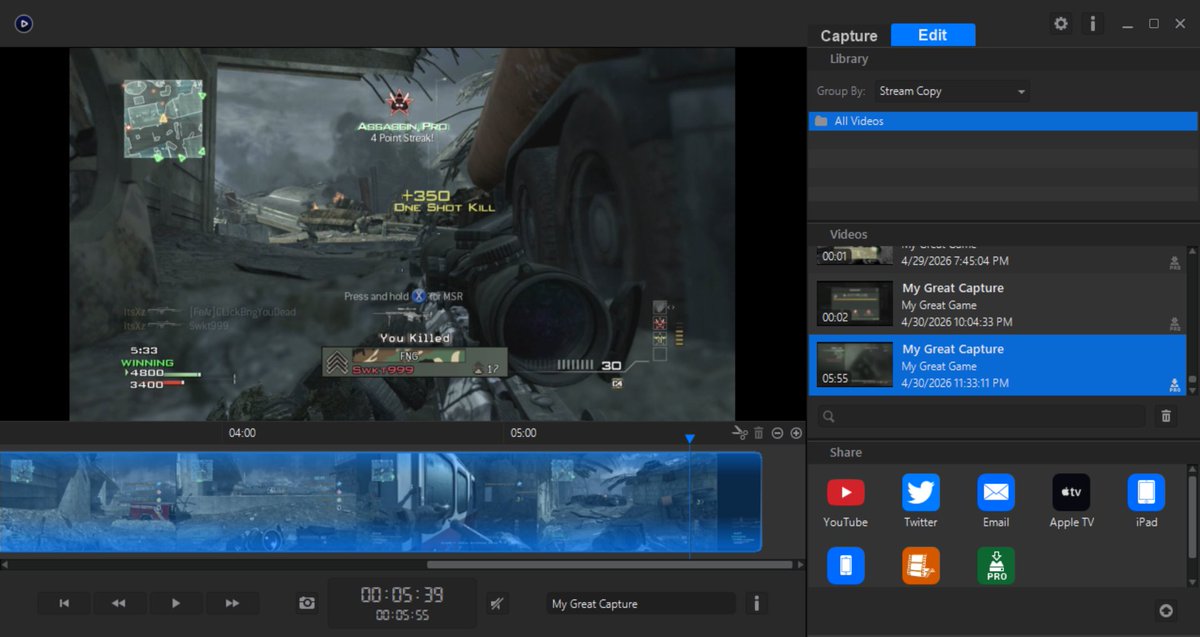Viewport: 1200px width, 637px height.
Task: Switch to the Capture tab
Action: coord(849,35)
